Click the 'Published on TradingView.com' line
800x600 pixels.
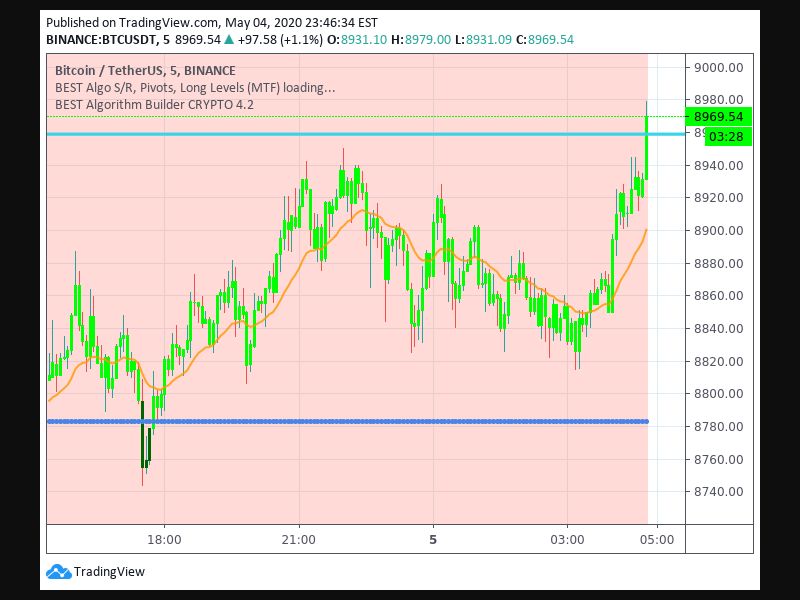coord(212,22)
